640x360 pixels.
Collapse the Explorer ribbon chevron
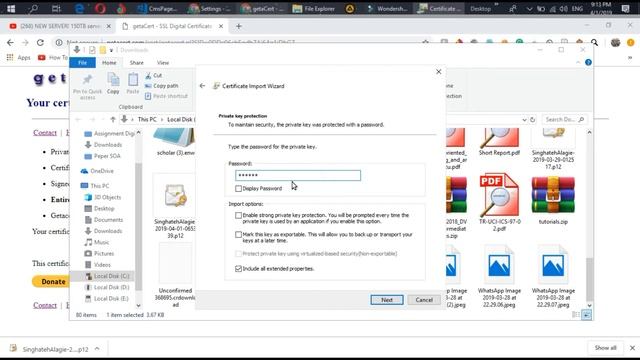[578, 62]
